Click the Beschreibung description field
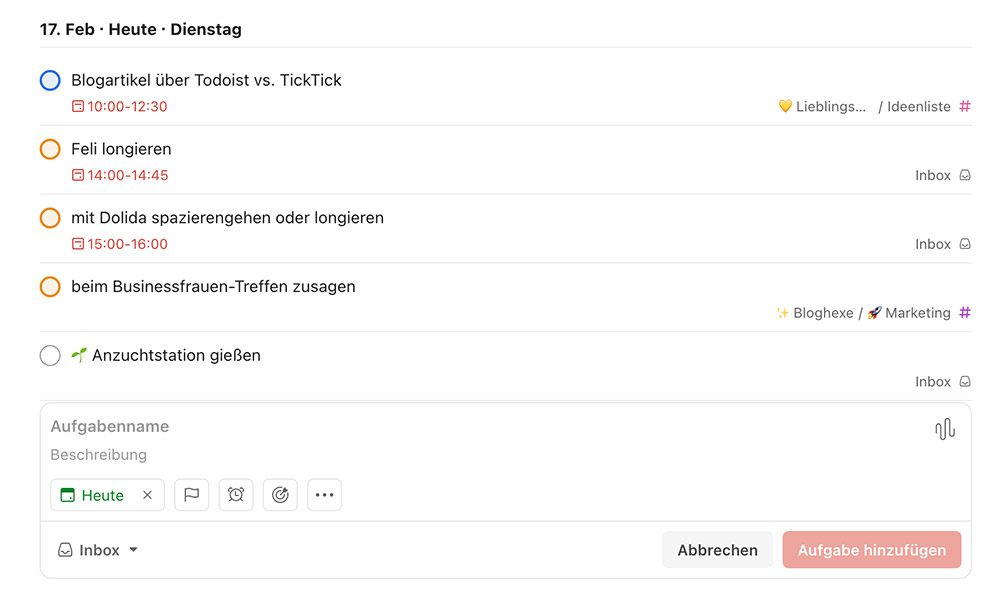The height and width of the screenshot is (605, 1000). point(99,455)
